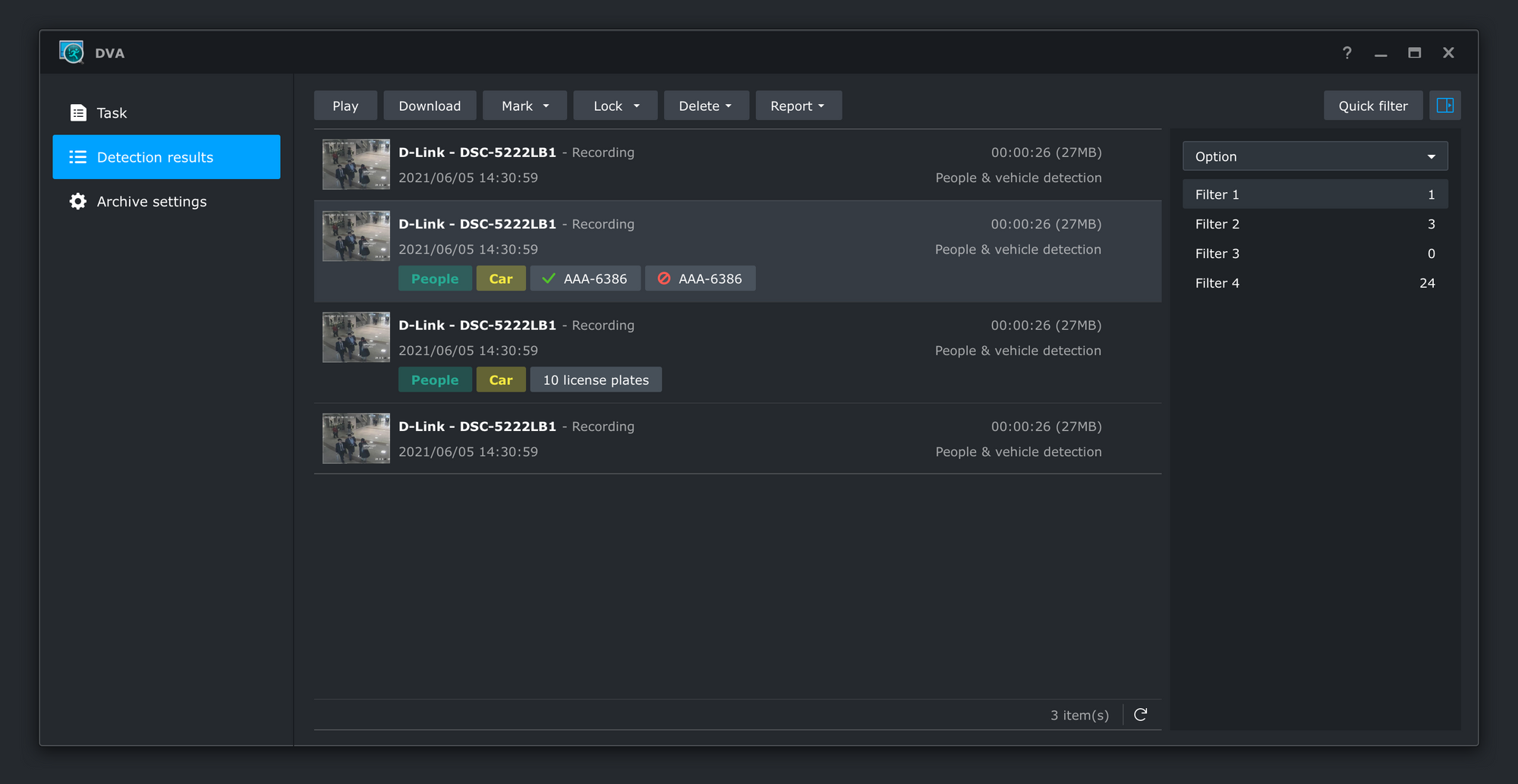Image resolution: width=1518 pixels, height=784 pixels.
Task: Open the Delete dropdown menu
Action: coord(707,105)
